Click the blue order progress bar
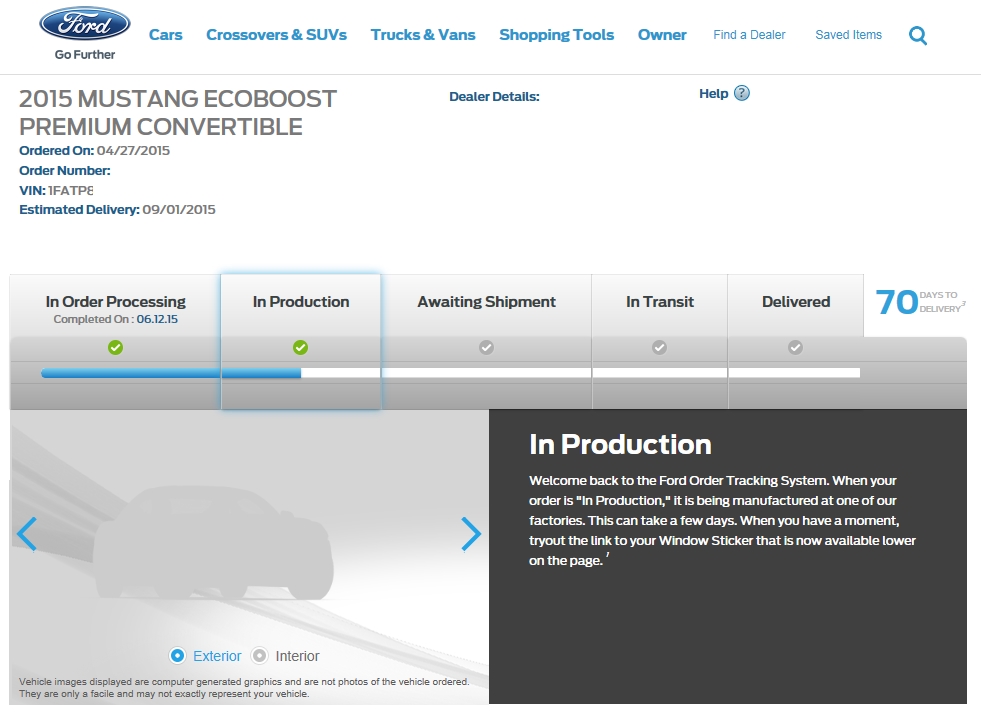 [171, 373]
